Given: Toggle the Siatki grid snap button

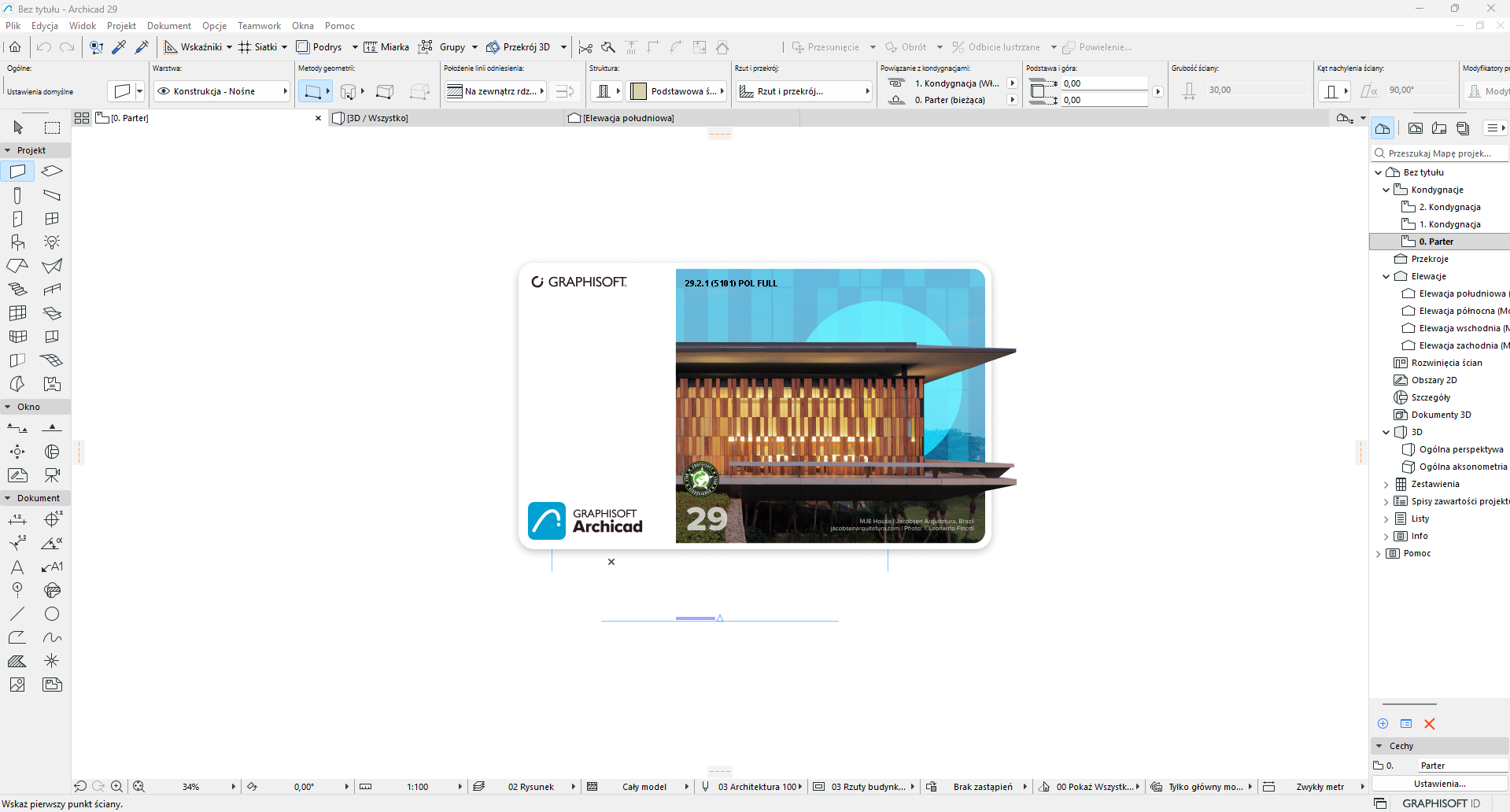Looking at the screenshot, I should [x=258, y=47].
